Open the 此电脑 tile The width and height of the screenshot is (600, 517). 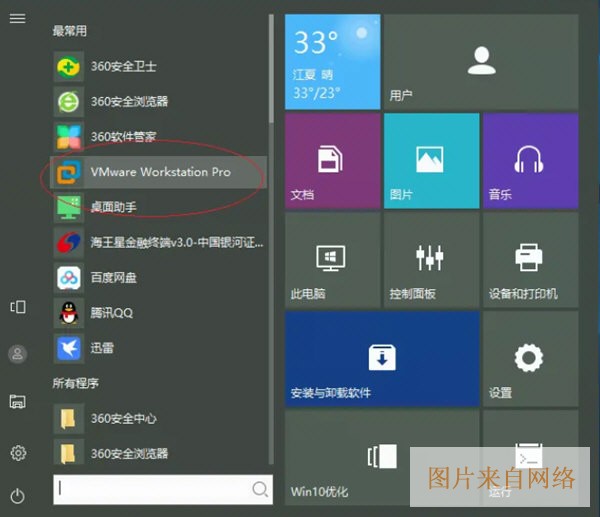[x=333, y=260]
